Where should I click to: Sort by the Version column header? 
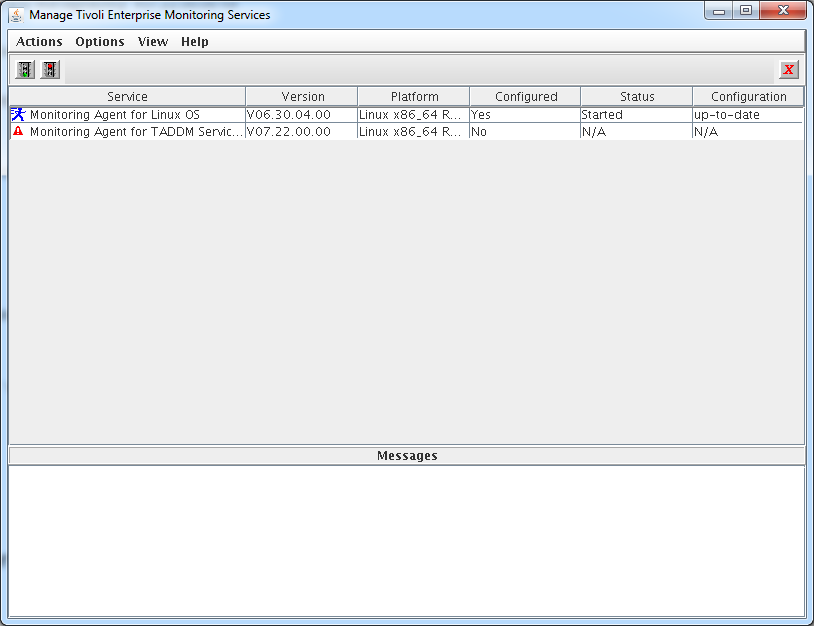coord(302,97)
